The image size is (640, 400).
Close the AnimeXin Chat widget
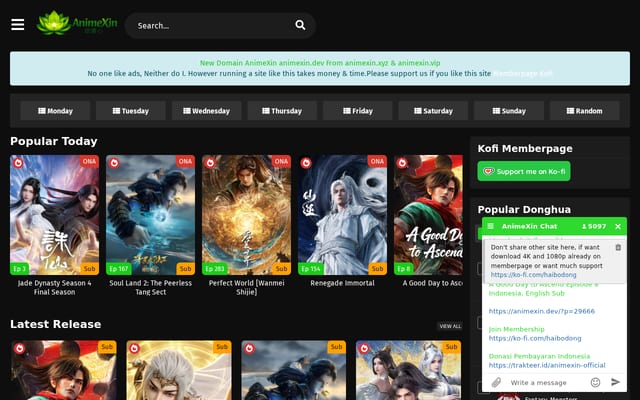(618, 227)
